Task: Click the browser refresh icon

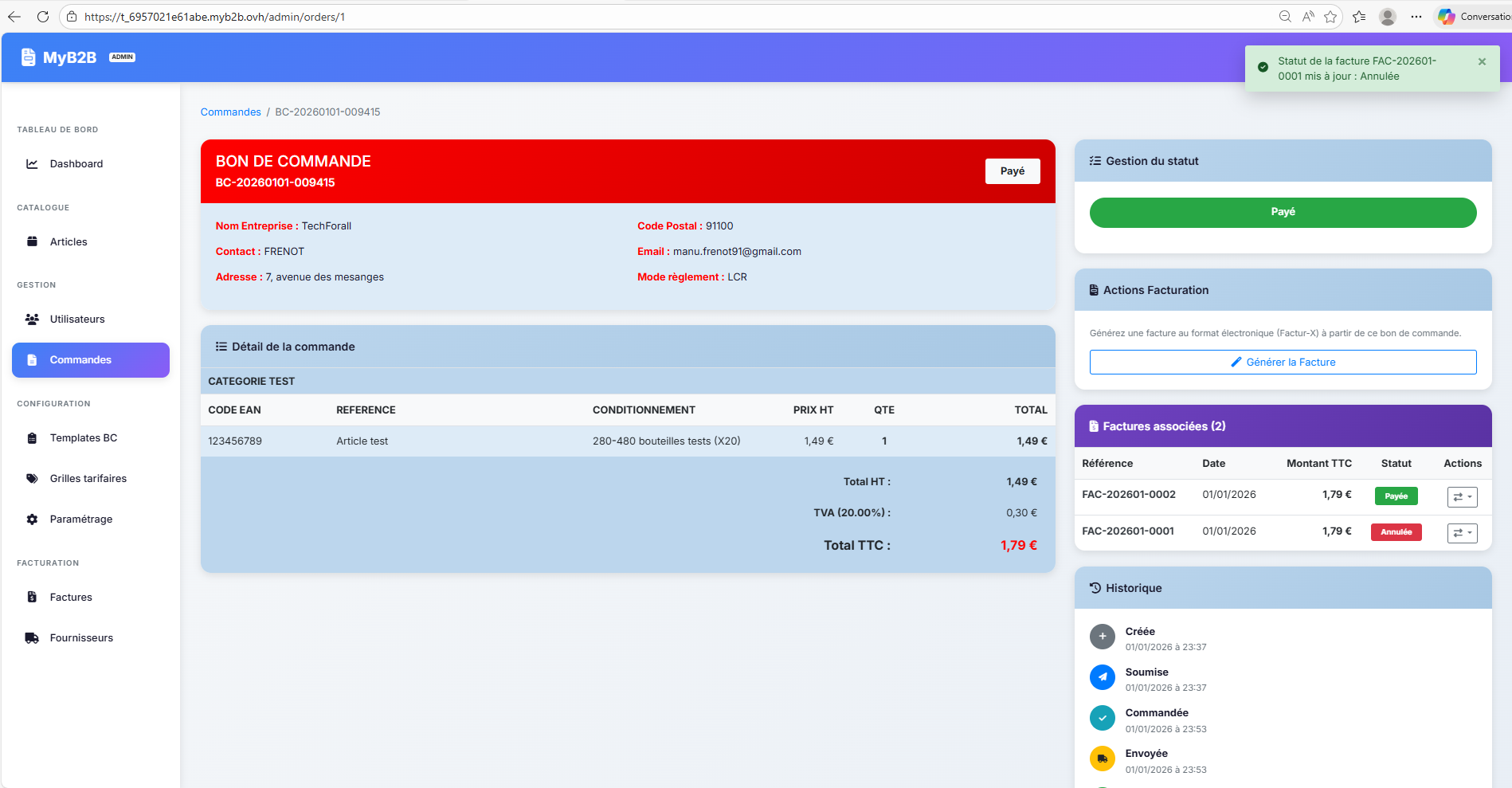Action: click(43, 17)
